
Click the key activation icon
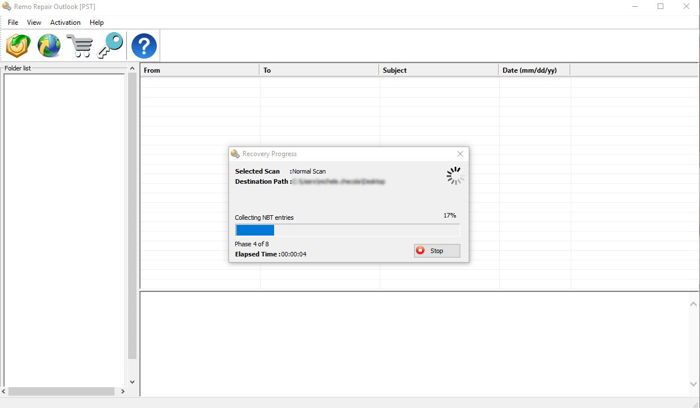click(110, 45)
